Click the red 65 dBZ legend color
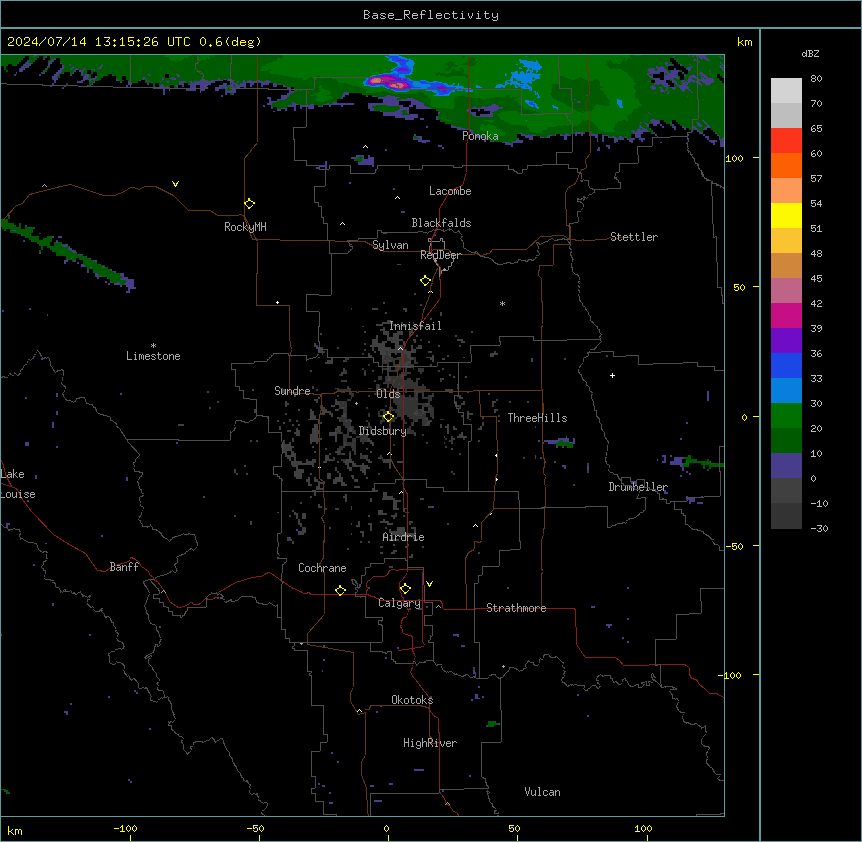The width and height of the screenshot is (862, 842). 786,141
